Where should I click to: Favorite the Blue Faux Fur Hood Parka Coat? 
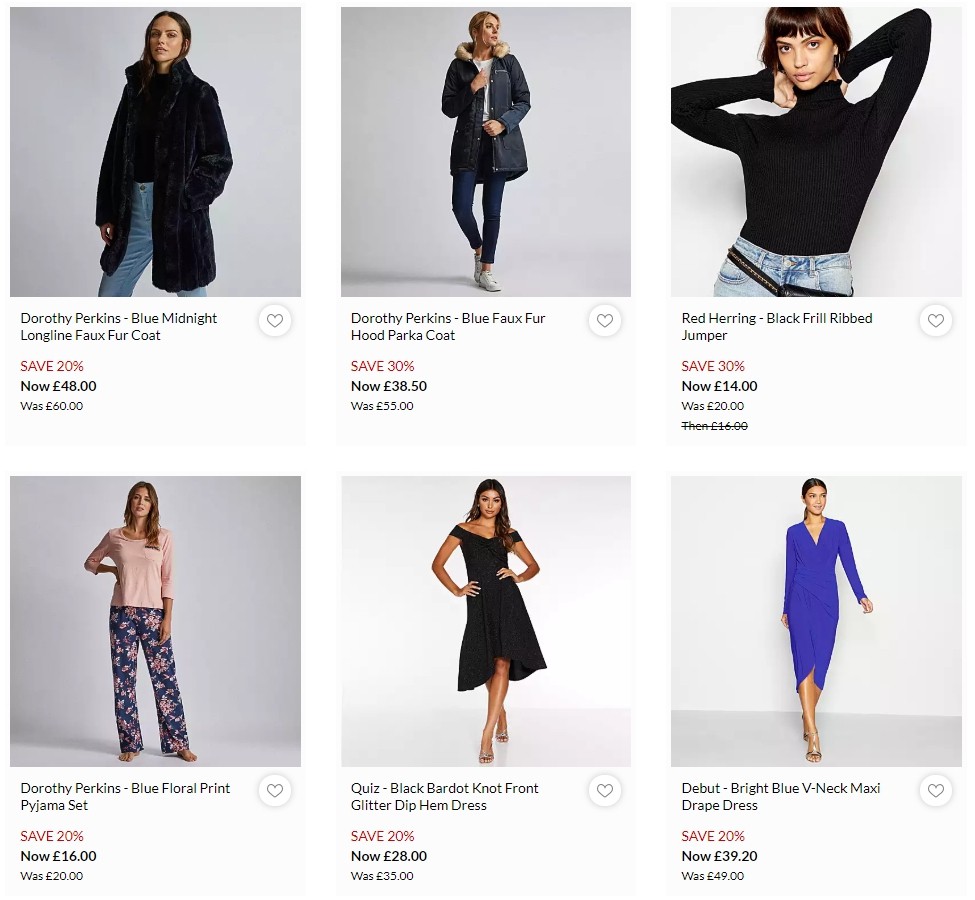pos(605,321)
